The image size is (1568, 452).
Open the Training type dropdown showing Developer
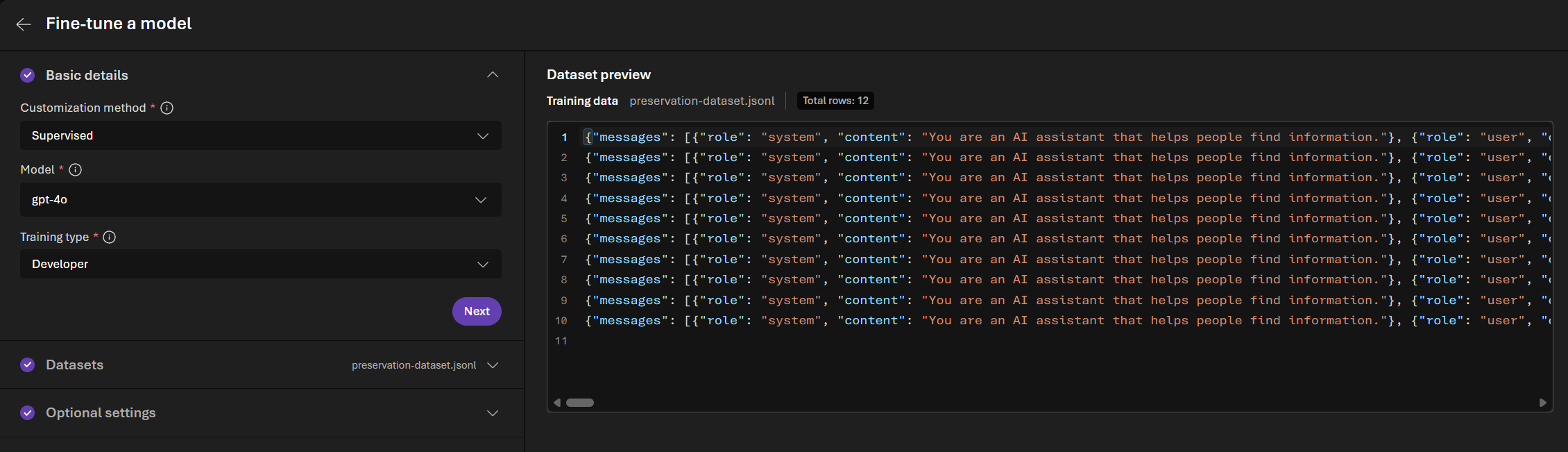pos(261,264)
